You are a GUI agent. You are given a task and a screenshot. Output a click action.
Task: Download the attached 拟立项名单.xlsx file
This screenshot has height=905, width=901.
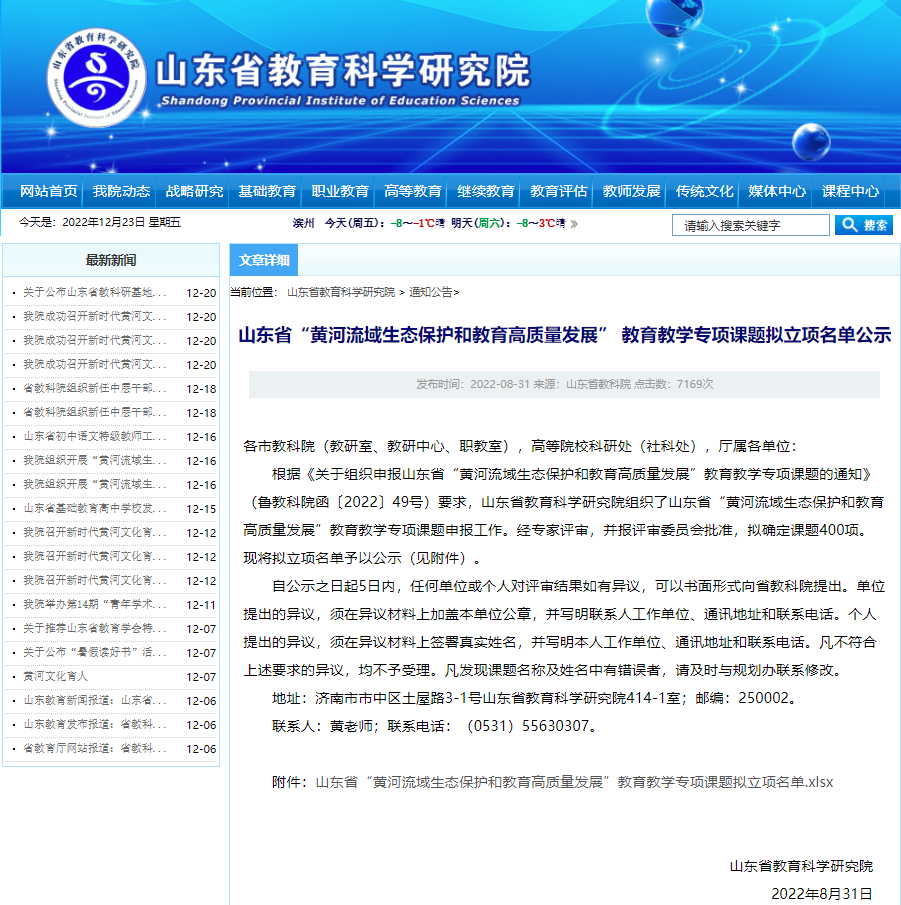pos(574,782)
